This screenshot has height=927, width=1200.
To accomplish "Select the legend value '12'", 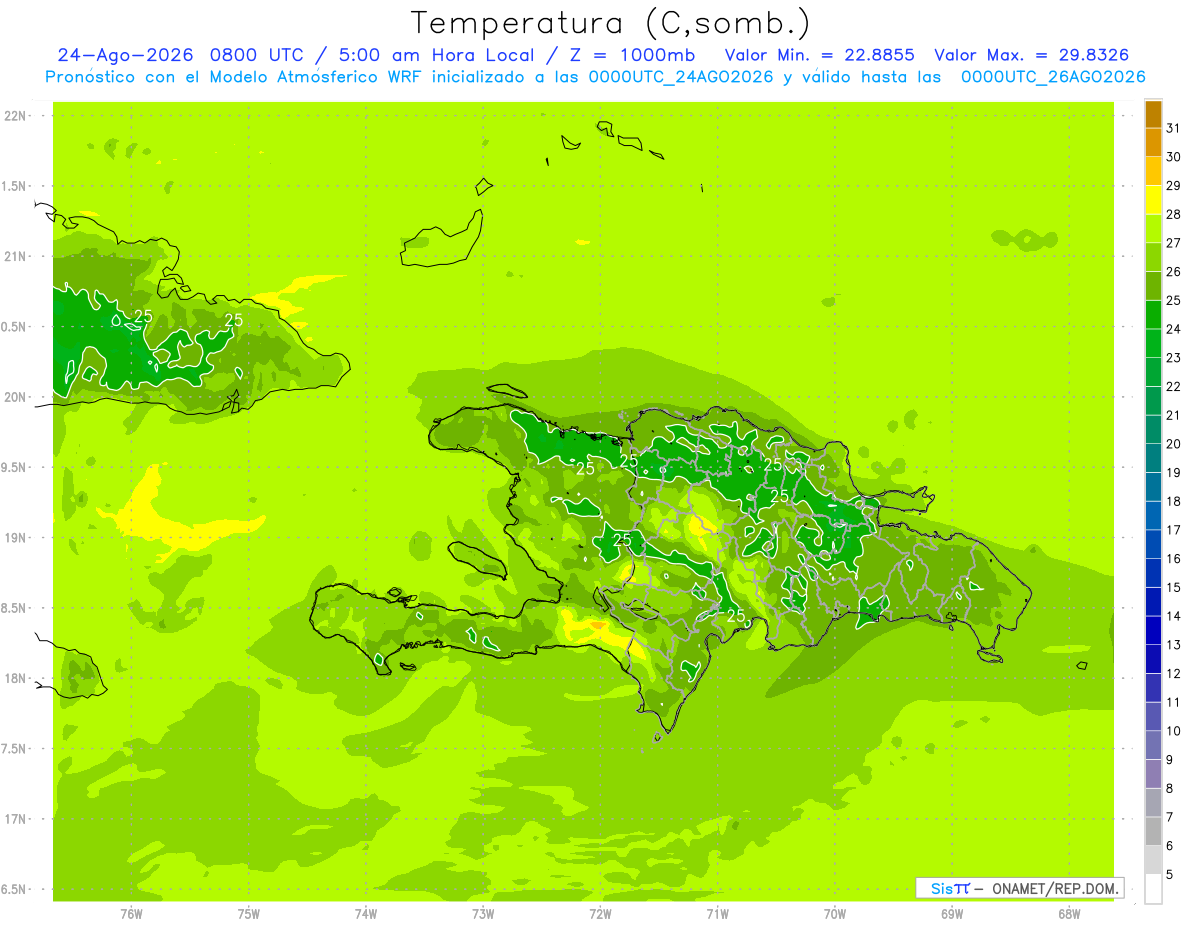I will pyautogui.click(x=1174, y=674).
